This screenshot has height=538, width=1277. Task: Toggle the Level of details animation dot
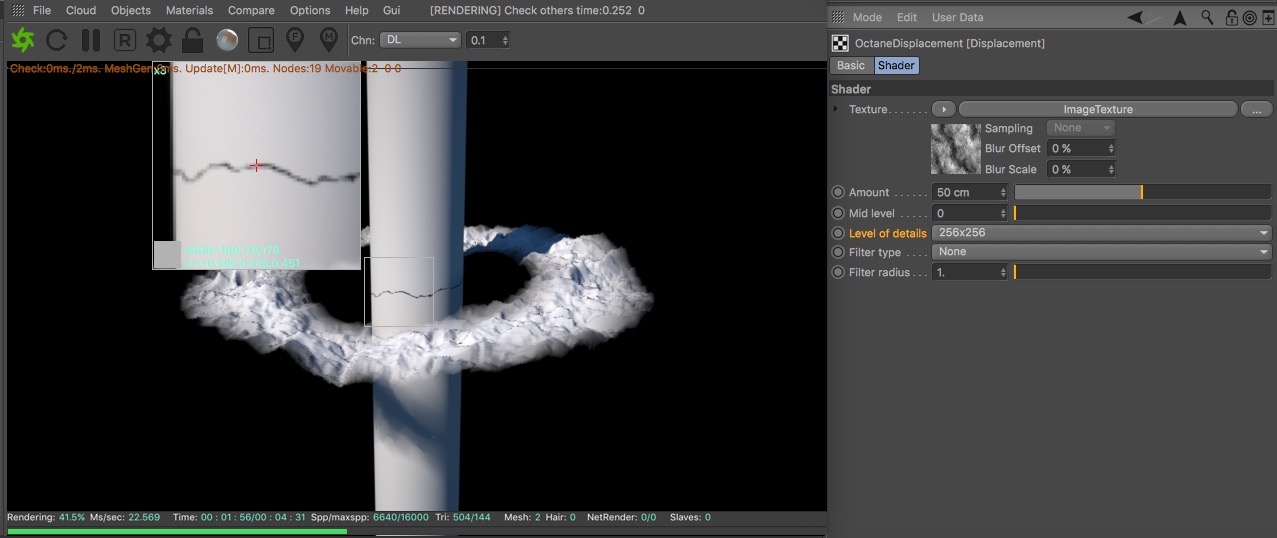tap(838, 233)
